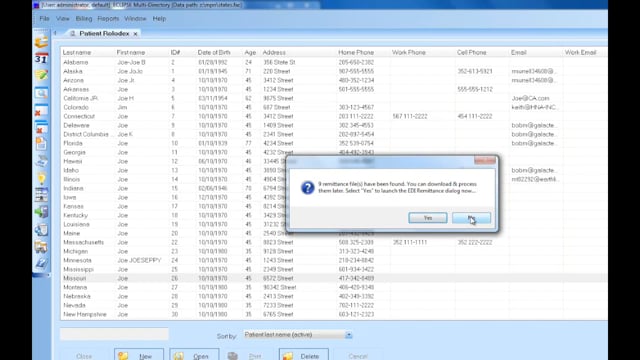Sort by the Last name column header
The image size is (640, 360).
[77, 53]
